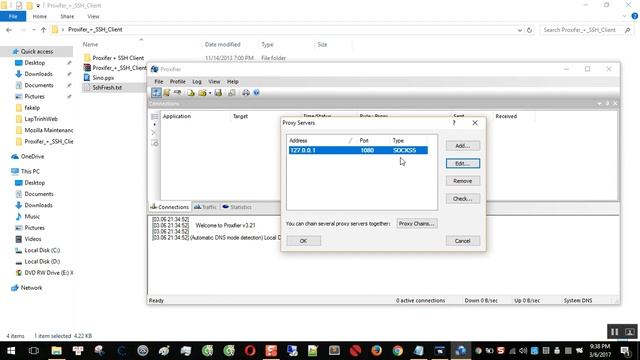Open Proxifier's File menu
The height and width of the screenshot is (360, 640).
(158, 82)
